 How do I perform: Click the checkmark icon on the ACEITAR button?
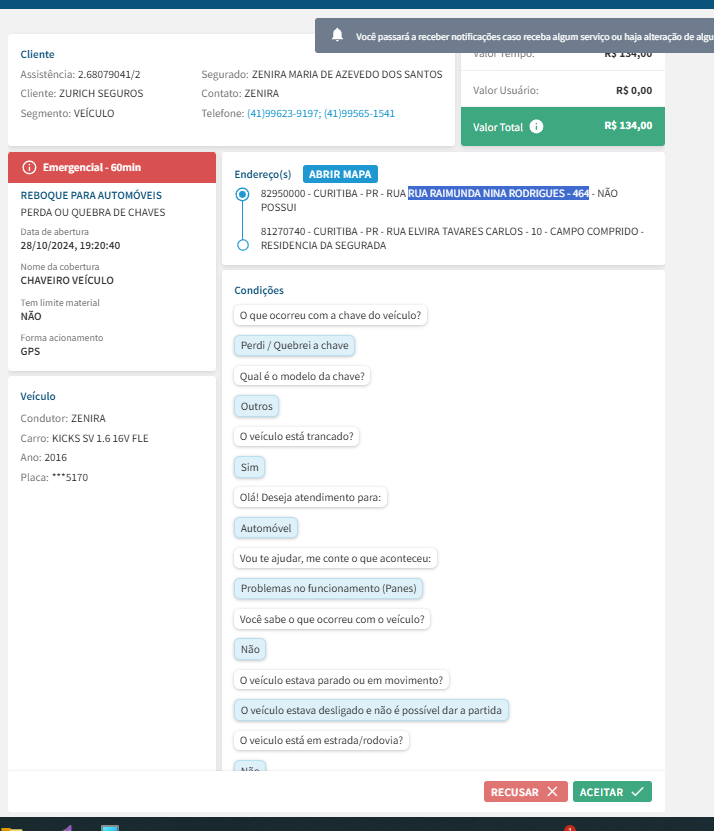(636, 792)
